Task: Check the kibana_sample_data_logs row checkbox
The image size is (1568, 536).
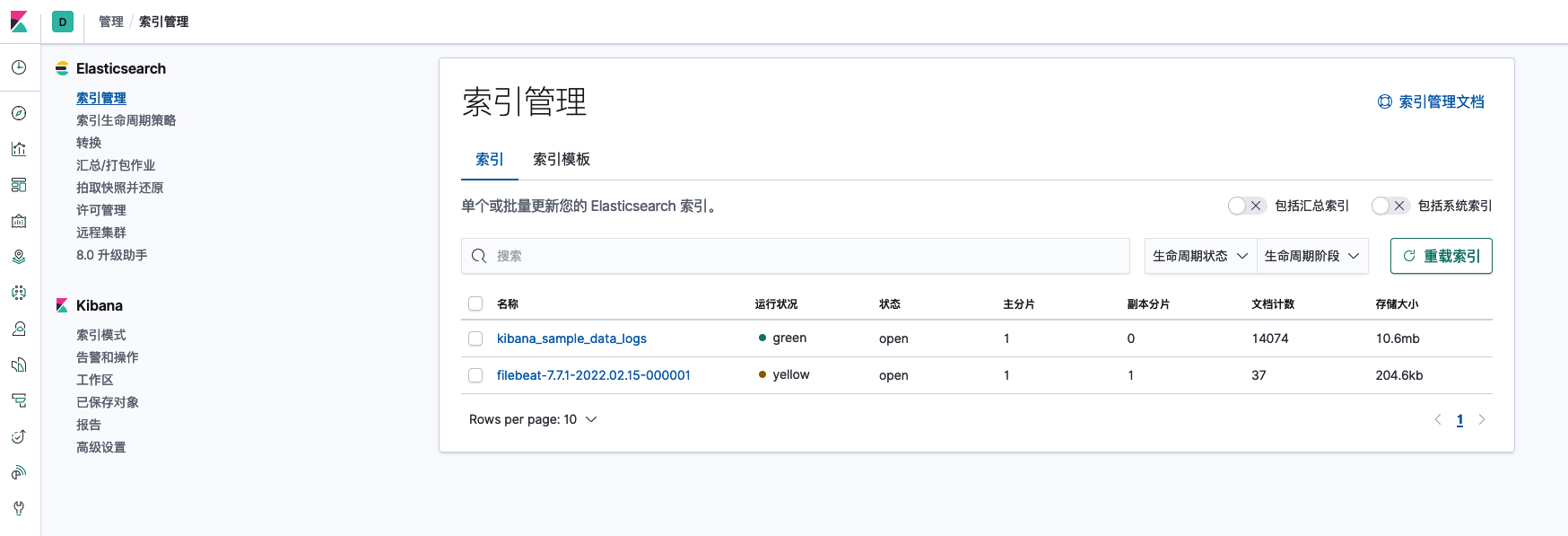Action: 475,338
